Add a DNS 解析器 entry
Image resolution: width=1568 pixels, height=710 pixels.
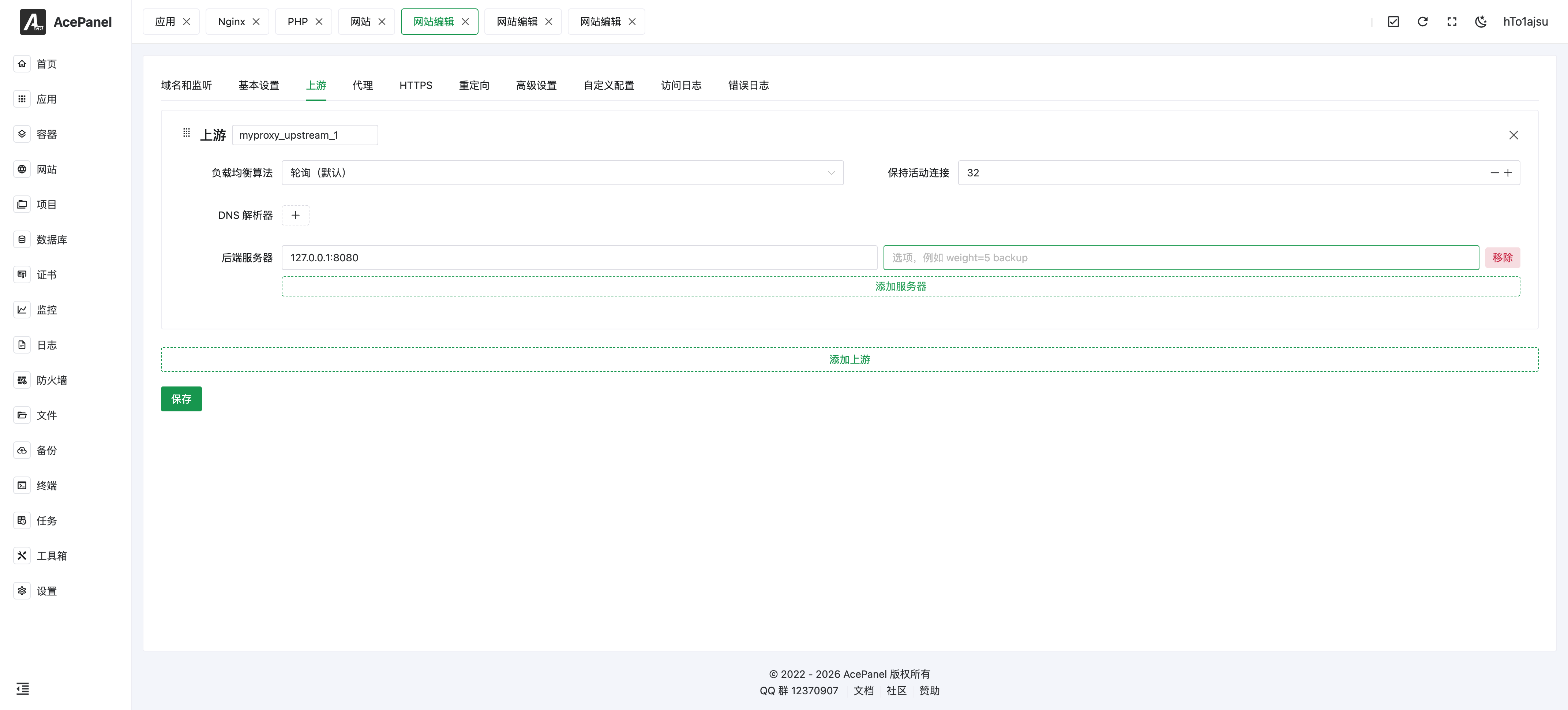295,215
